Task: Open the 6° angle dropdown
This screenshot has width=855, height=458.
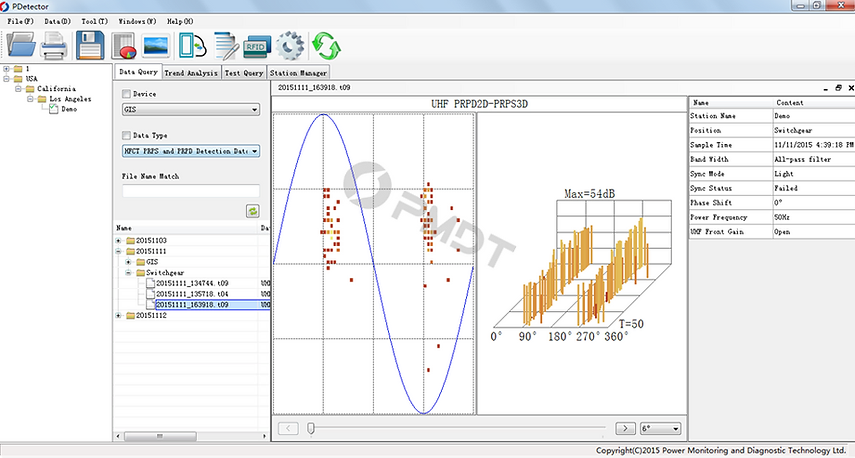Action: coord(663,428)
